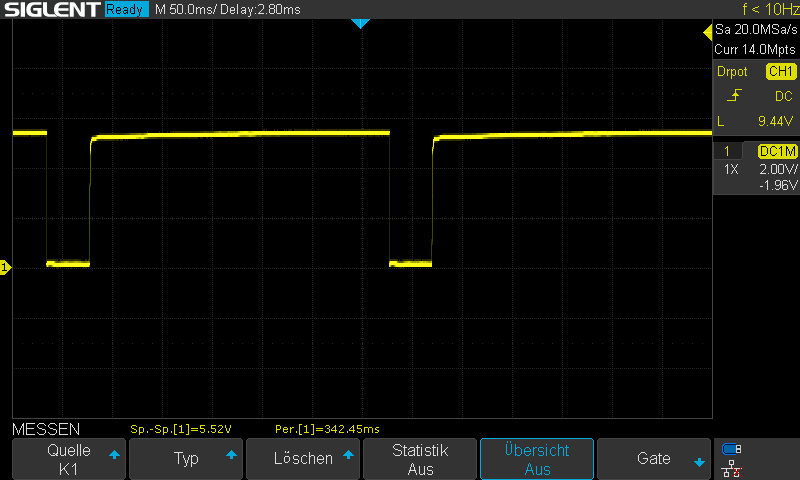This screenshot has width=800, height=480.
Task: Click the blue down arrow on Gate
Action: [x=699, y=463]
